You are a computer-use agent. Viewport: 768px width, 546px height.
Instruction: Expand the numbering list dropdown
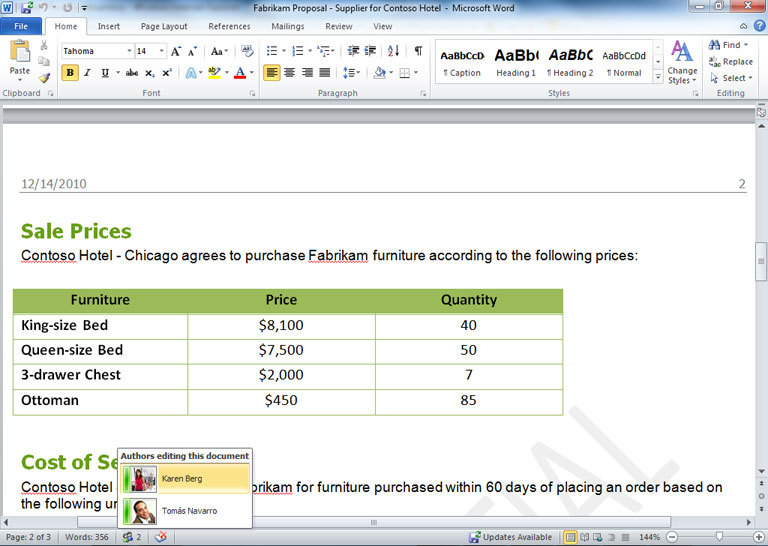[x=310, y=50]
